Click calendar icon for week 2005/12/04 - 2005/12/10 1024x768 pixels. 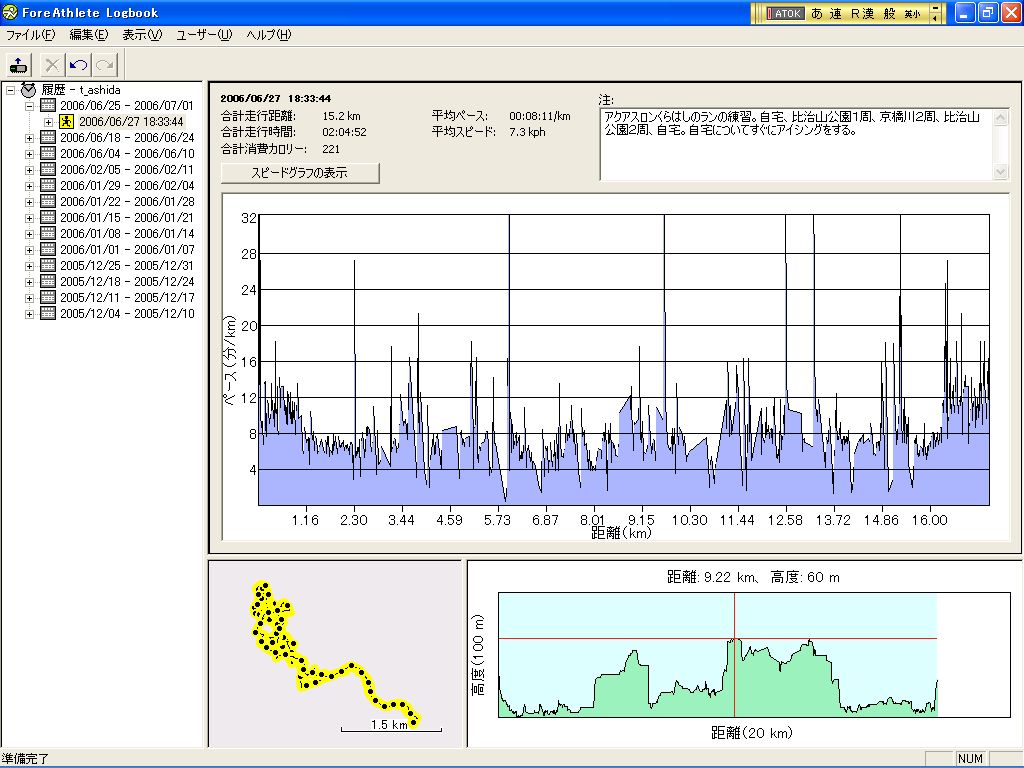[48, 313]
